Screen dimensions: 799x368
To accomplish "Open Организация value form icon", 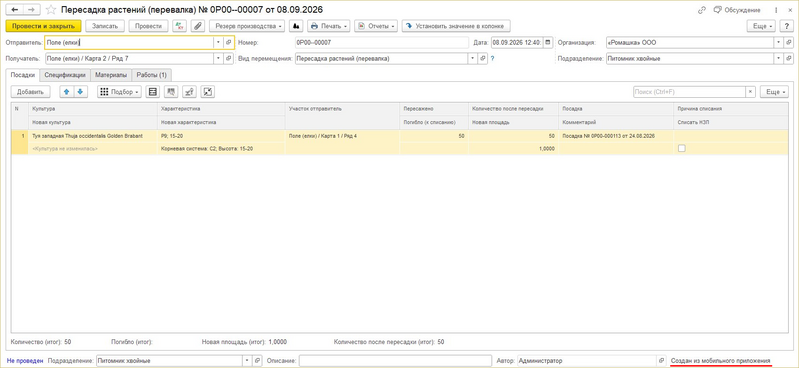I will [789, 42].
